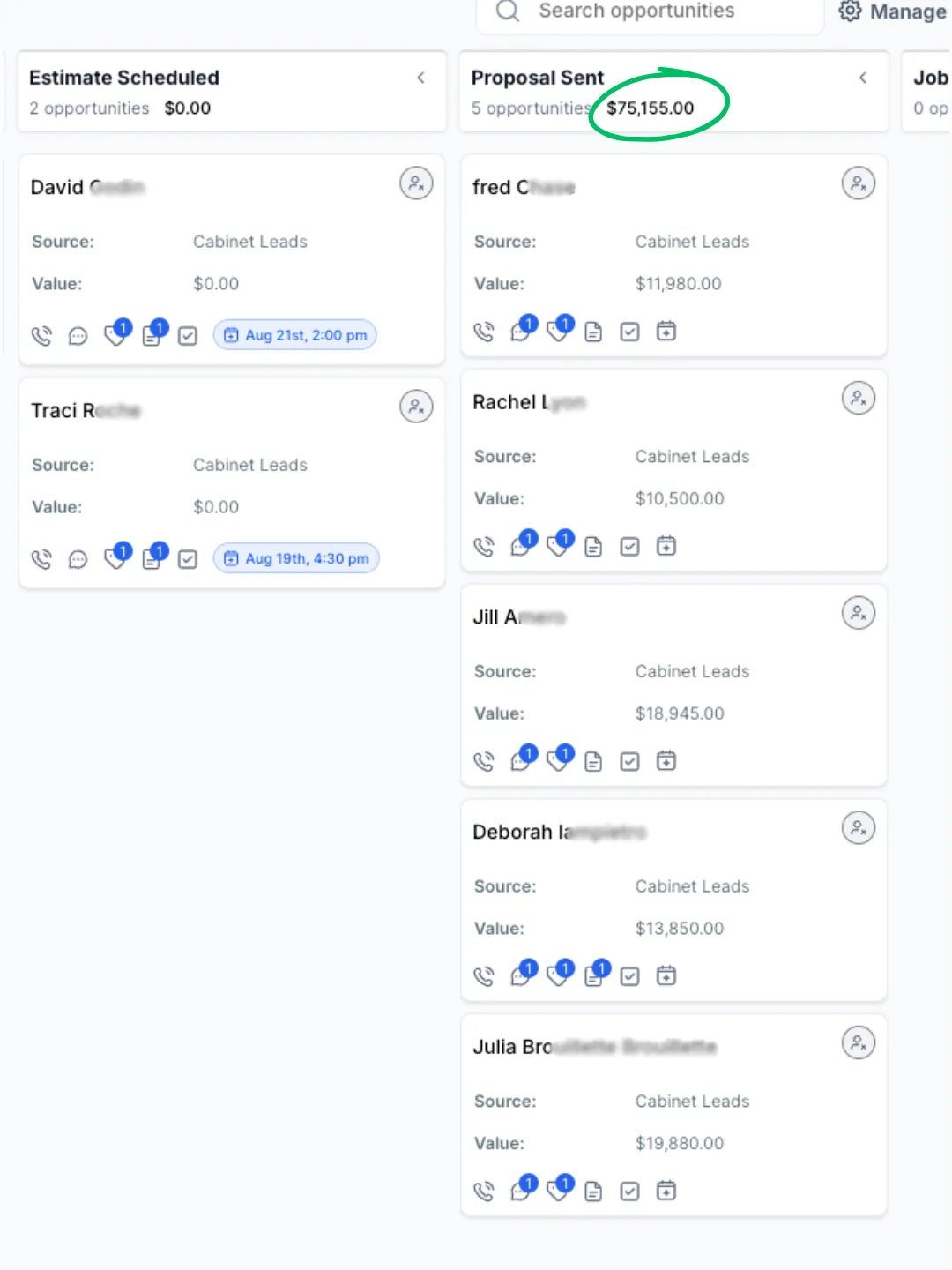The width and height of the screenshot is (952, 1270).
Task: Toggle the task checkbox icon on David's card
Action: [x=188, y=336]
